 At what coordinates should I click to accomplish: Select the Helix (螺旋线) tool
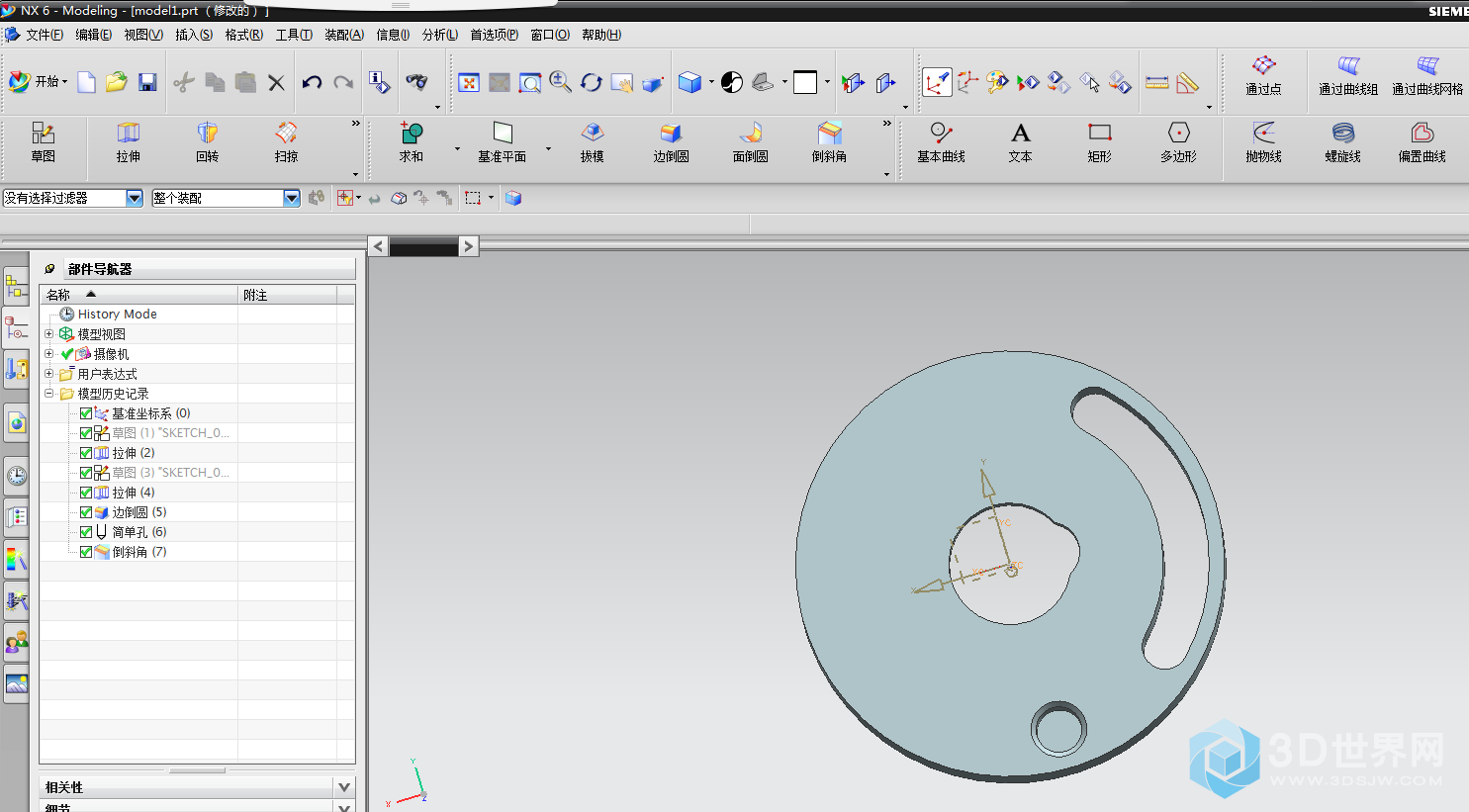point(1342,142)
